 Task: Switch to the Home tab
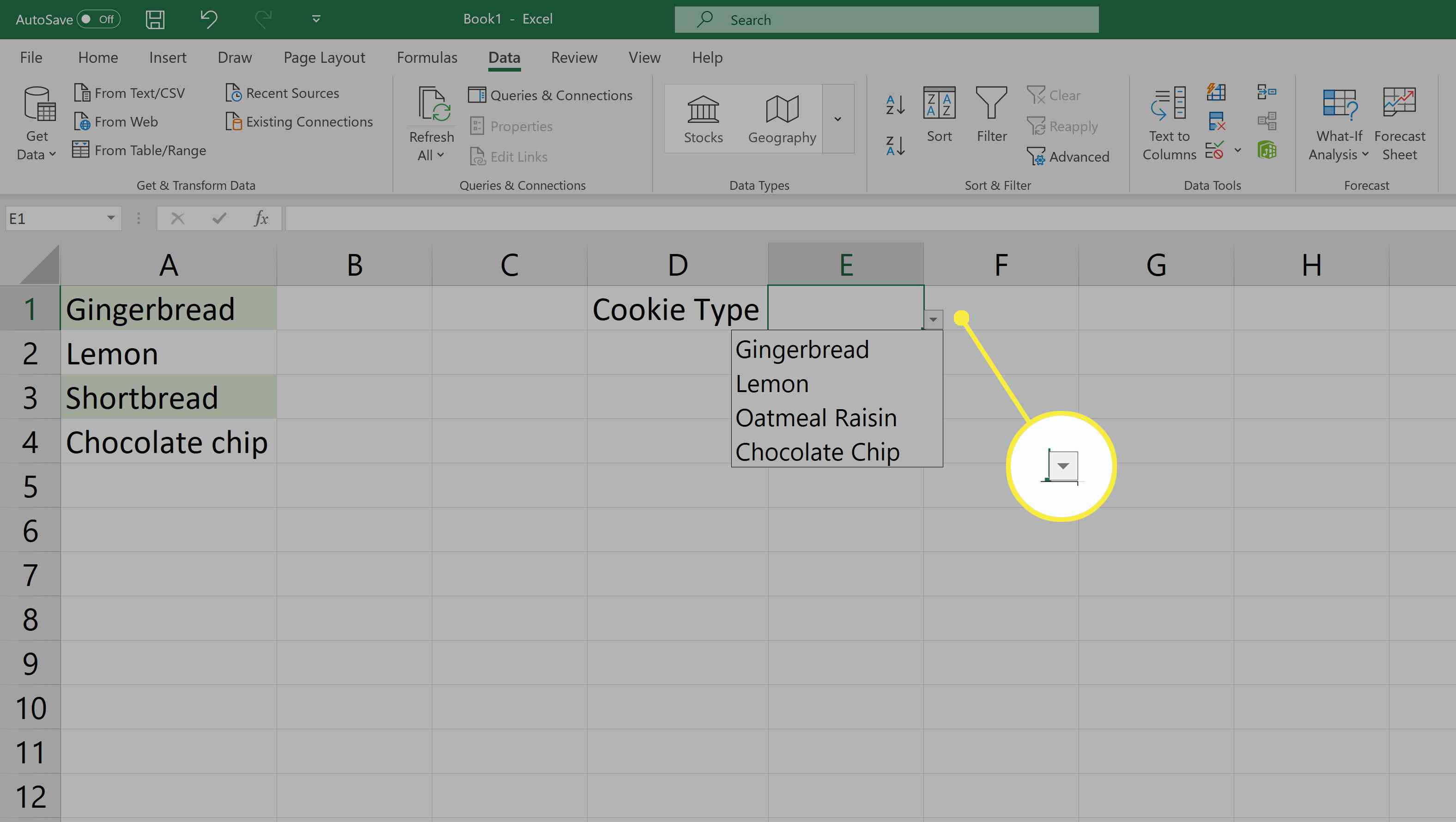[x=98, y=58]
